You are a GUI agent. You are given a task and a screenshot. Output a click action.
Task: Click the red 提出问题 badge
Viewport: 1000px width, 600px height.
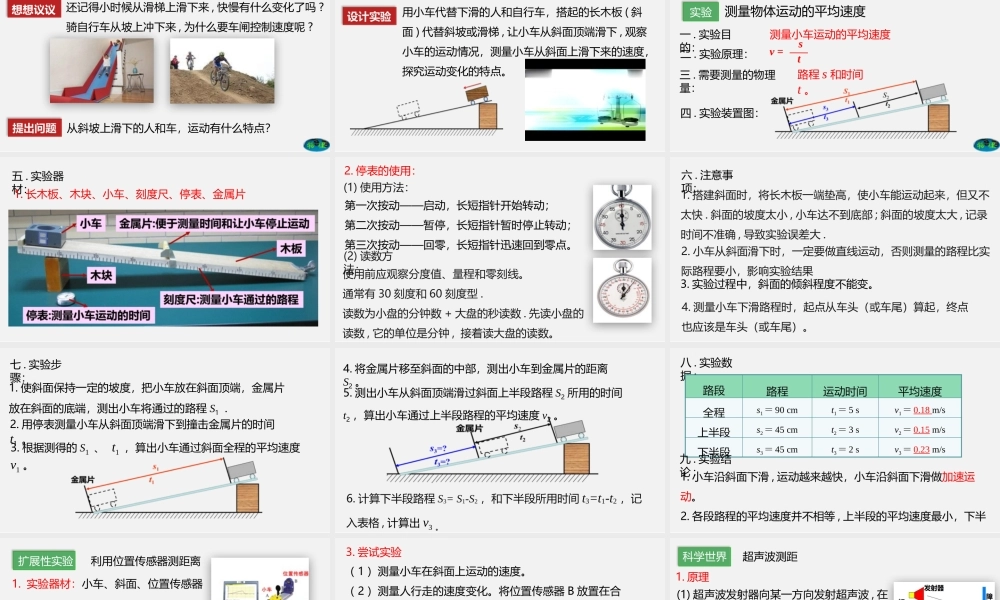click(x=34, y=128)
